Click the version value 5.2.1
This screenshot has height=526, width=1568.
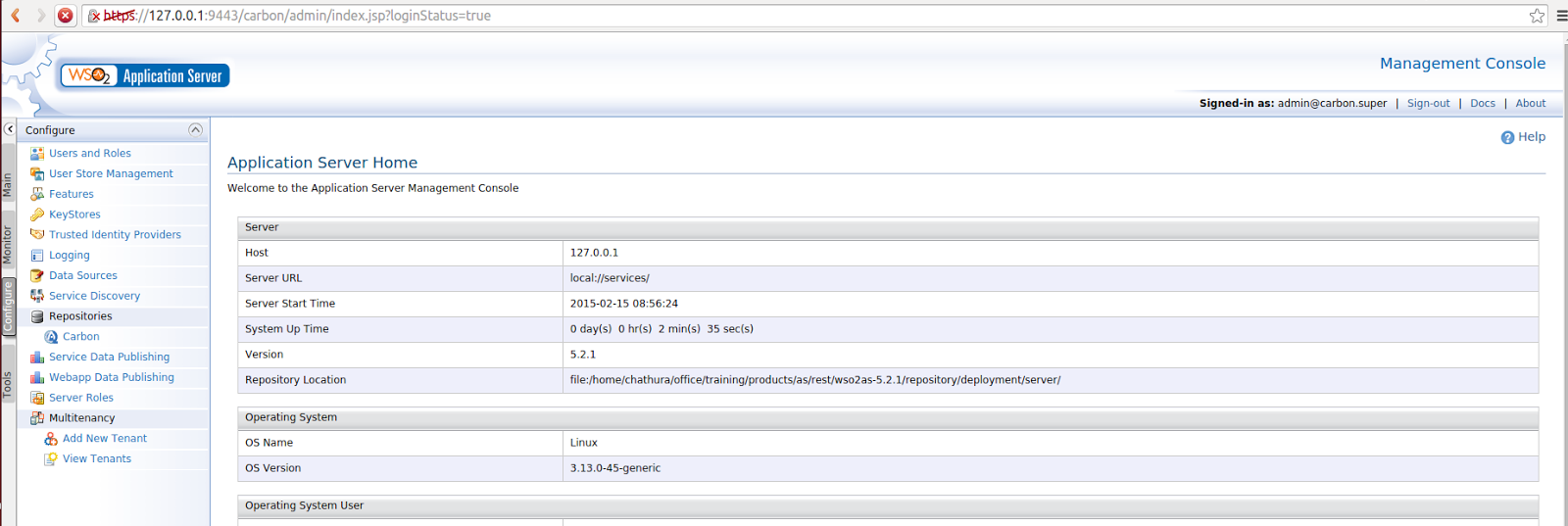tap(583, 355)
